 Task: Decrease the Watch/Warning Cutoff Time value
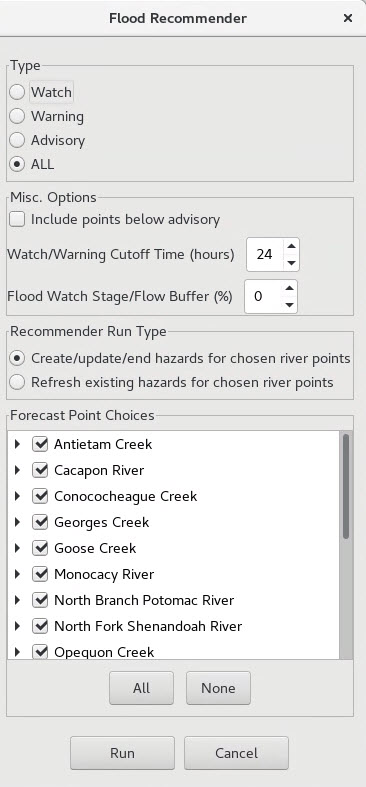point(291,263)
